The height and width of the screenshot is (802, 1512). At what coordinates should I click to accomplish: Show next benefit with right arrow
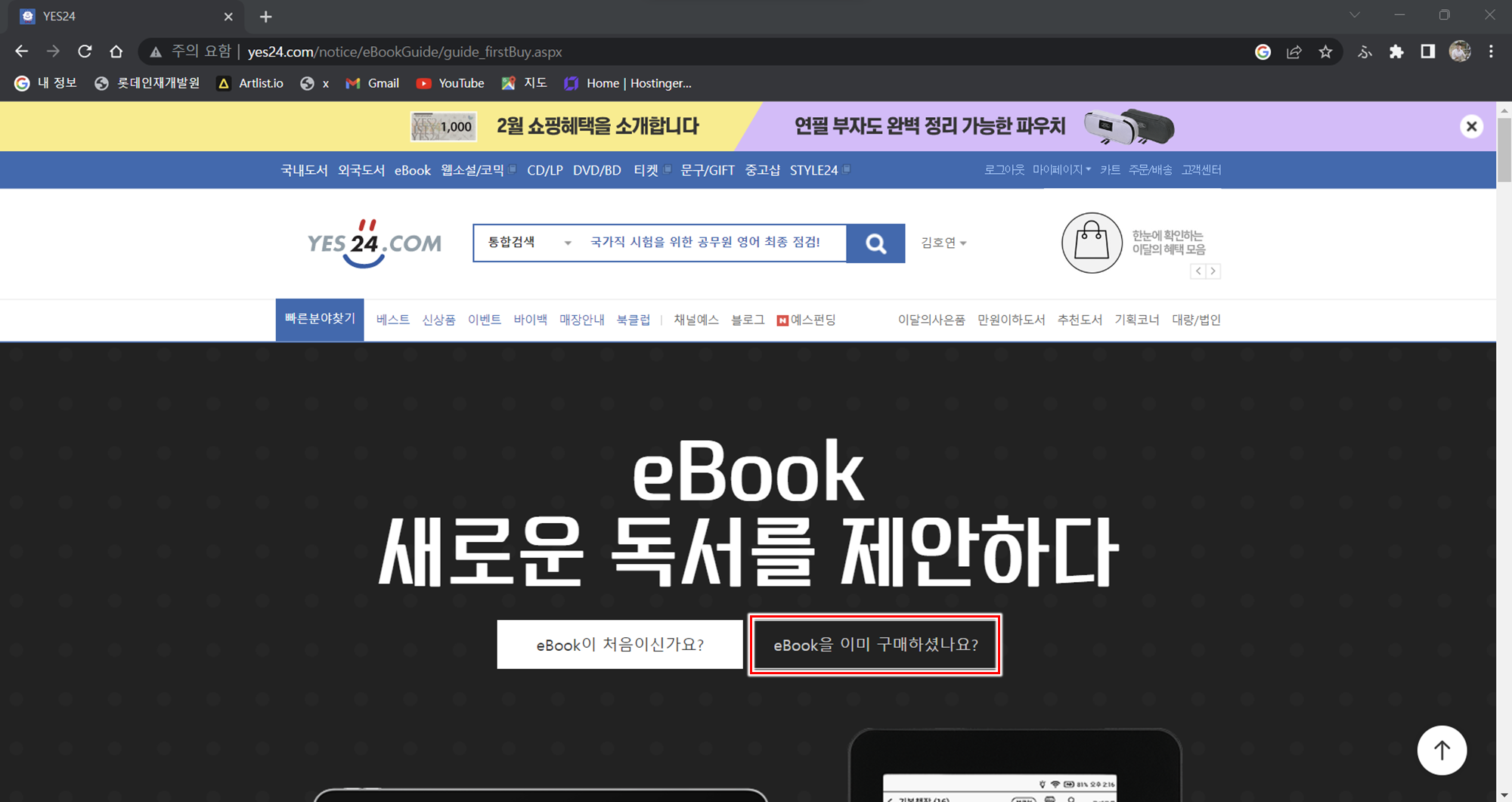click(1213, 271)
